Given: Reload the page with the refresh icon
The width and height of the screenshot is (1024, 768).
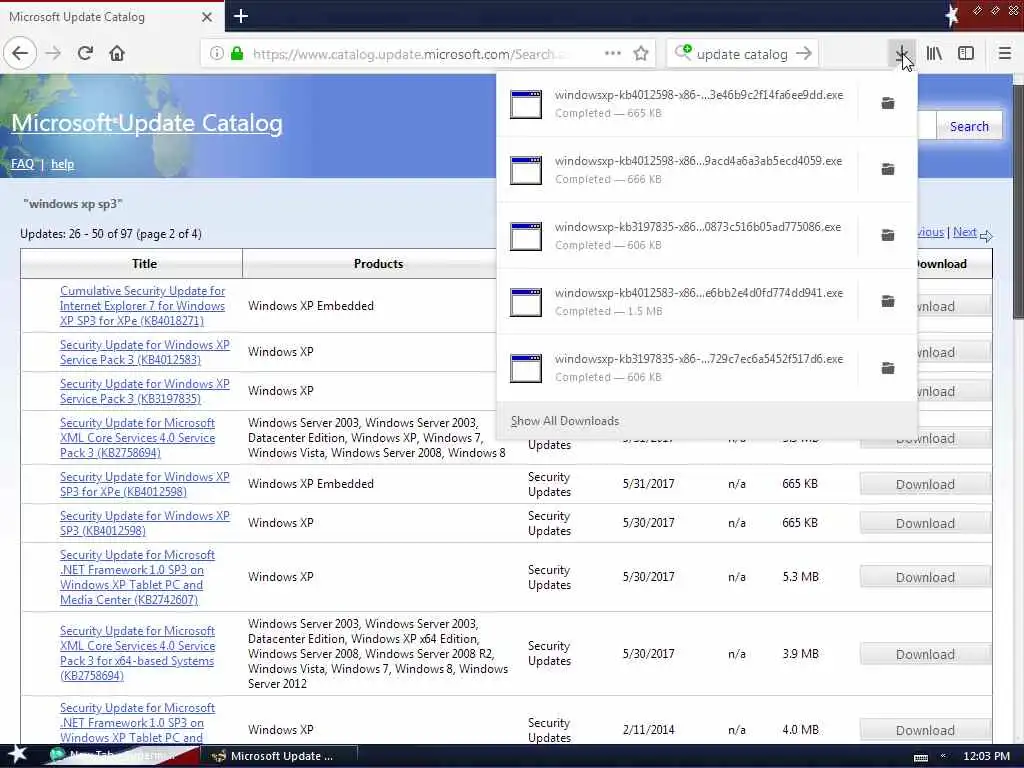Looking at the screenshot, I should [x=85, y=54].
